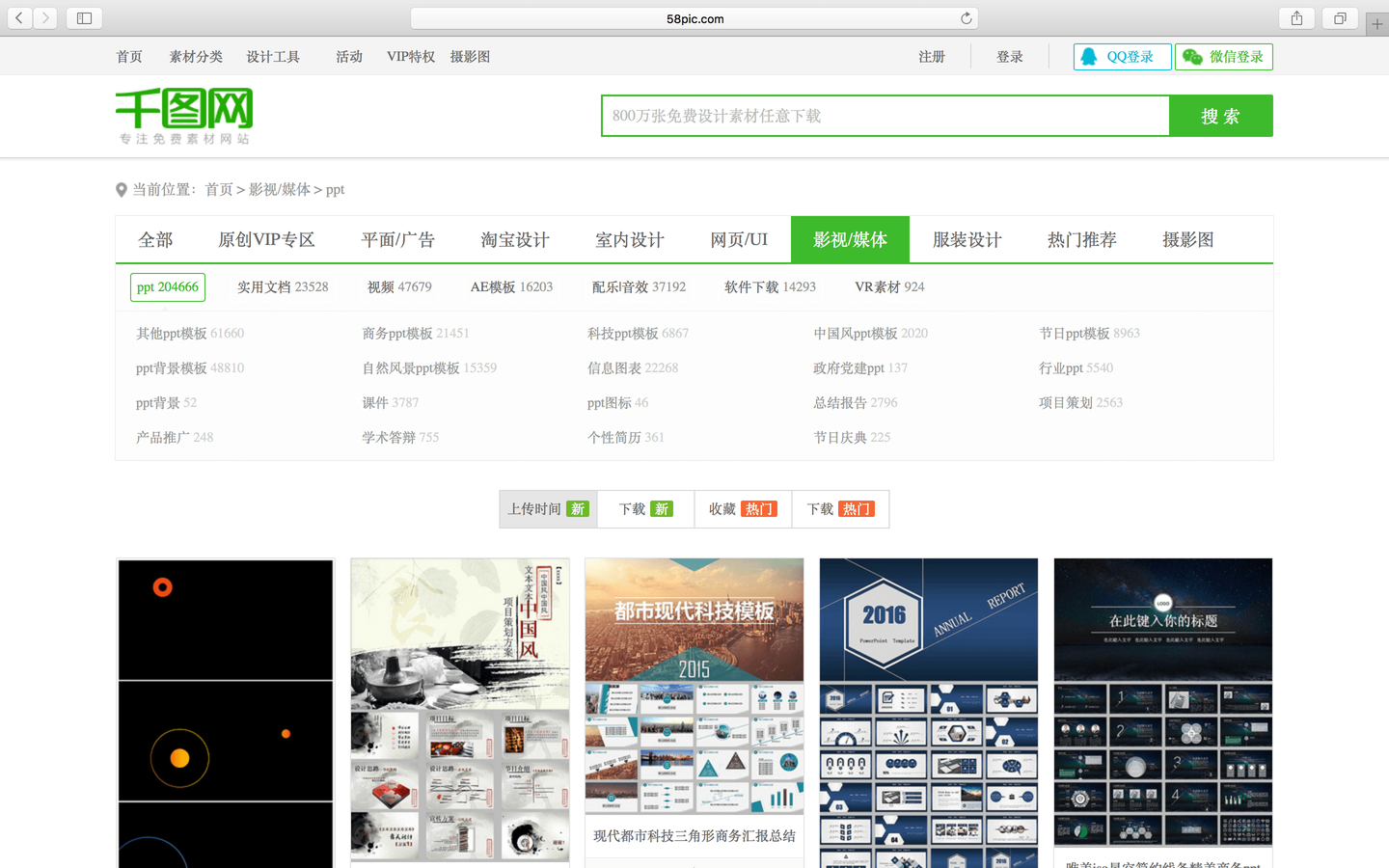This screenshot has height=868, width=1389.
Task: Click the browser back arrow
Action: tap(19, 17)
